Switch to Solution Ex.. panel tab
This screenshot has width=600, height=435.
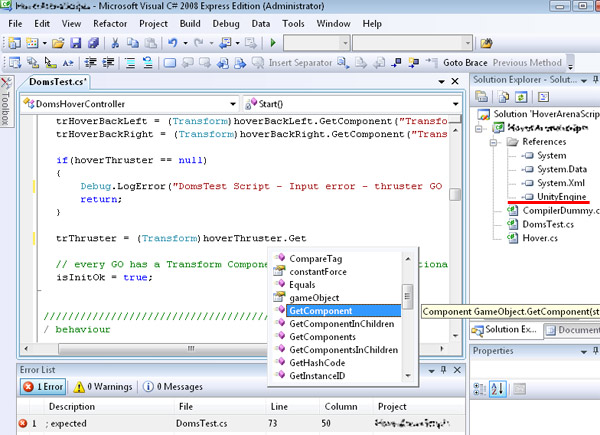click(x=506, y=330)
